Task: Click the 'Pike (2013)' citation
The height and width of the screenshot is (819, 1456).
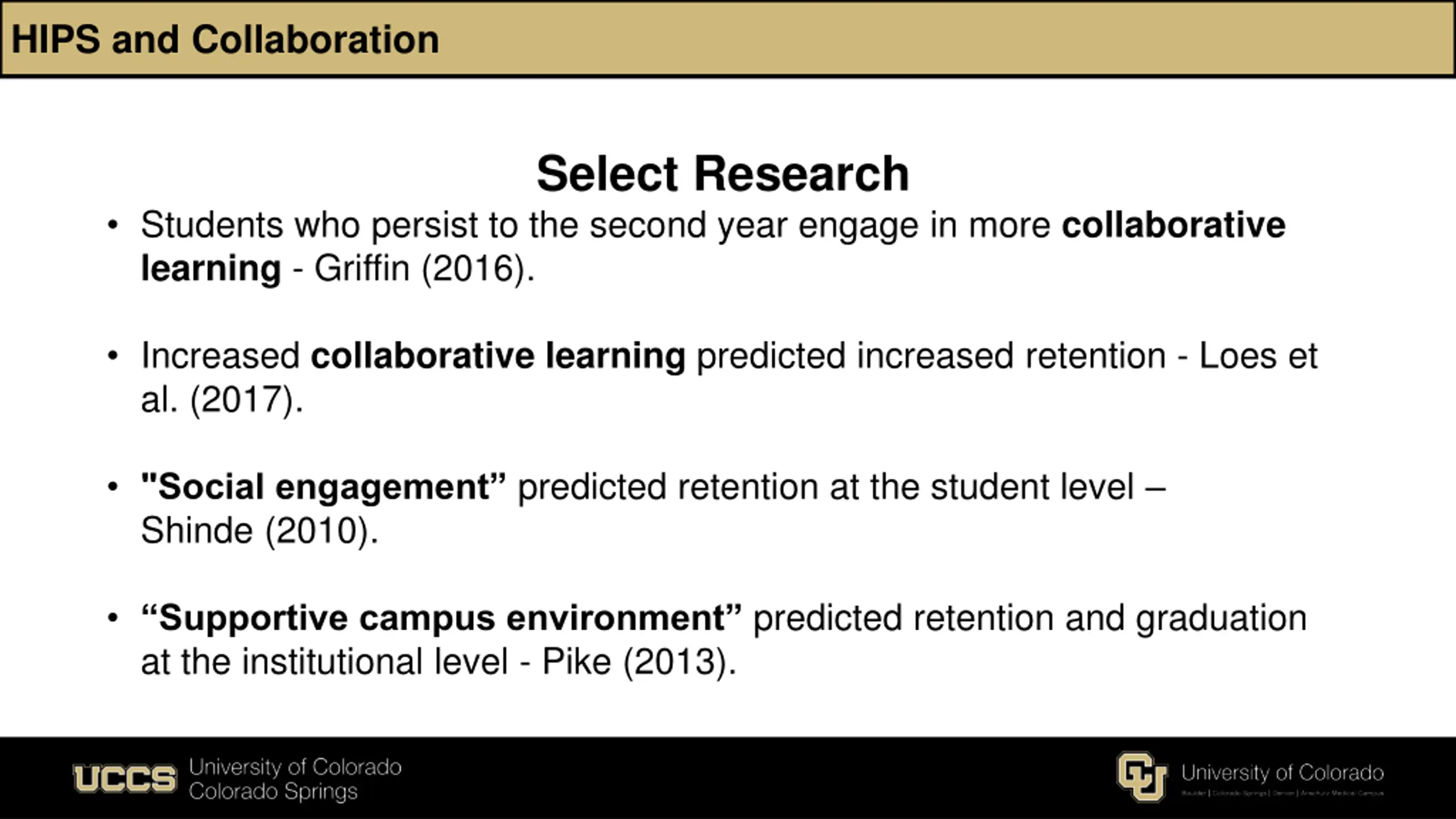Action: coord(639,662)
